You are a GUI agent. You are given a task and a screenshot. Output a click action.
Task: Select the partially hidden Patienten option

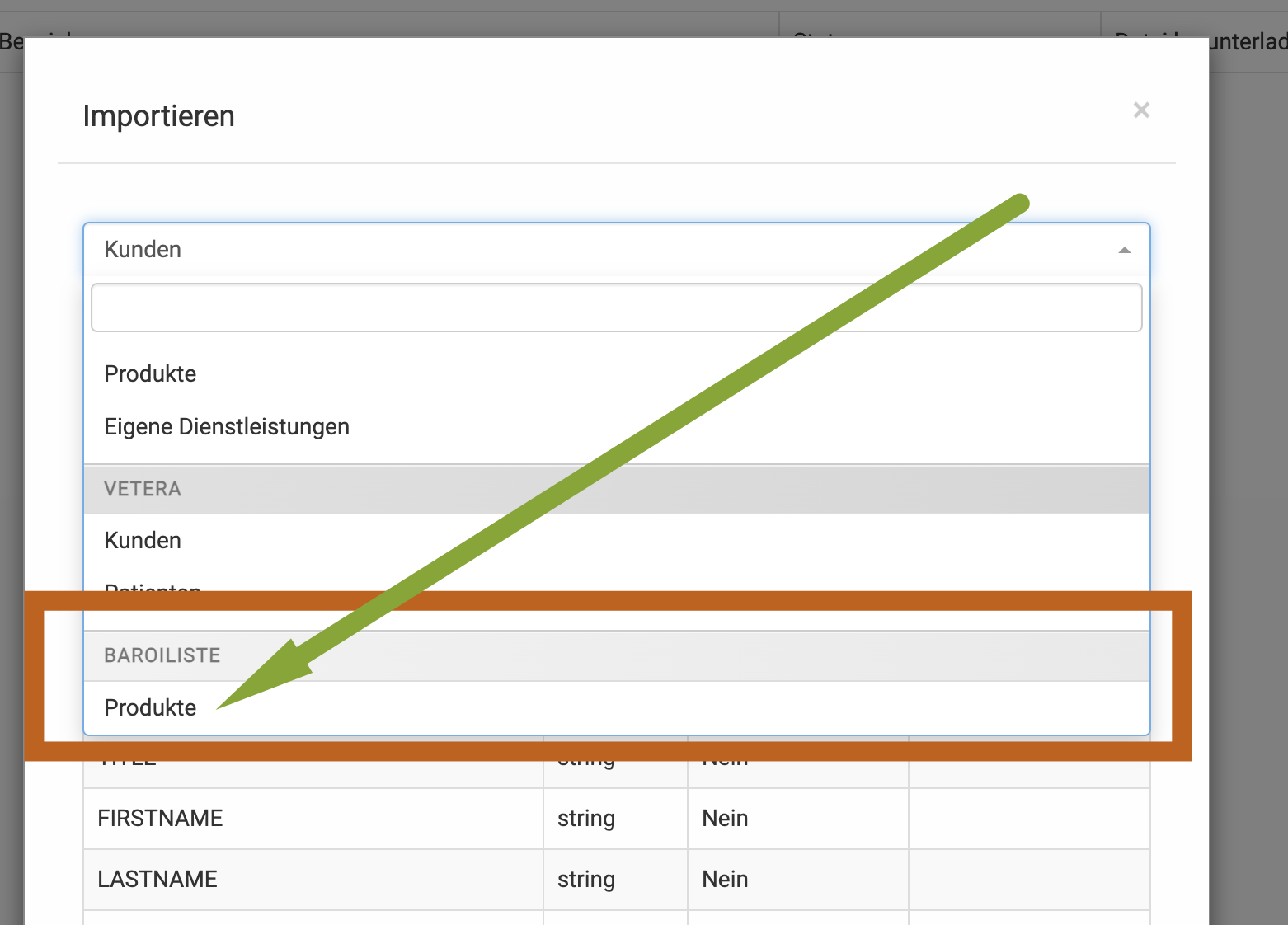point(153,587)
